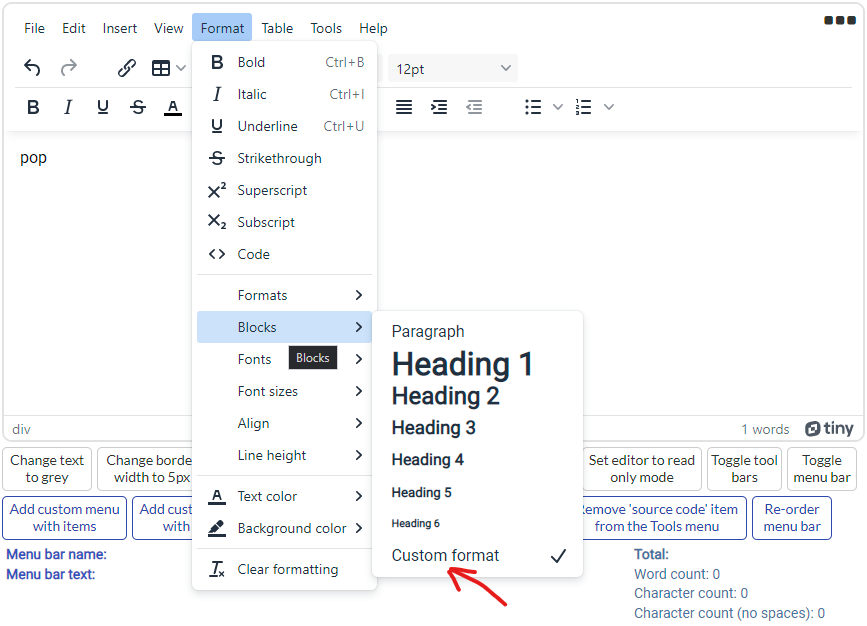Click the Toggle menu bar button
The width and height of the screenshot is (867, 626).
click(822, 469)
